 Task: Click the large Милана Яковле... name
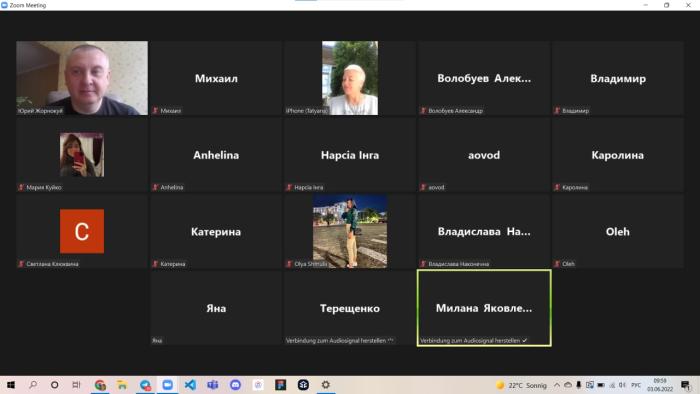coord(484,308)
